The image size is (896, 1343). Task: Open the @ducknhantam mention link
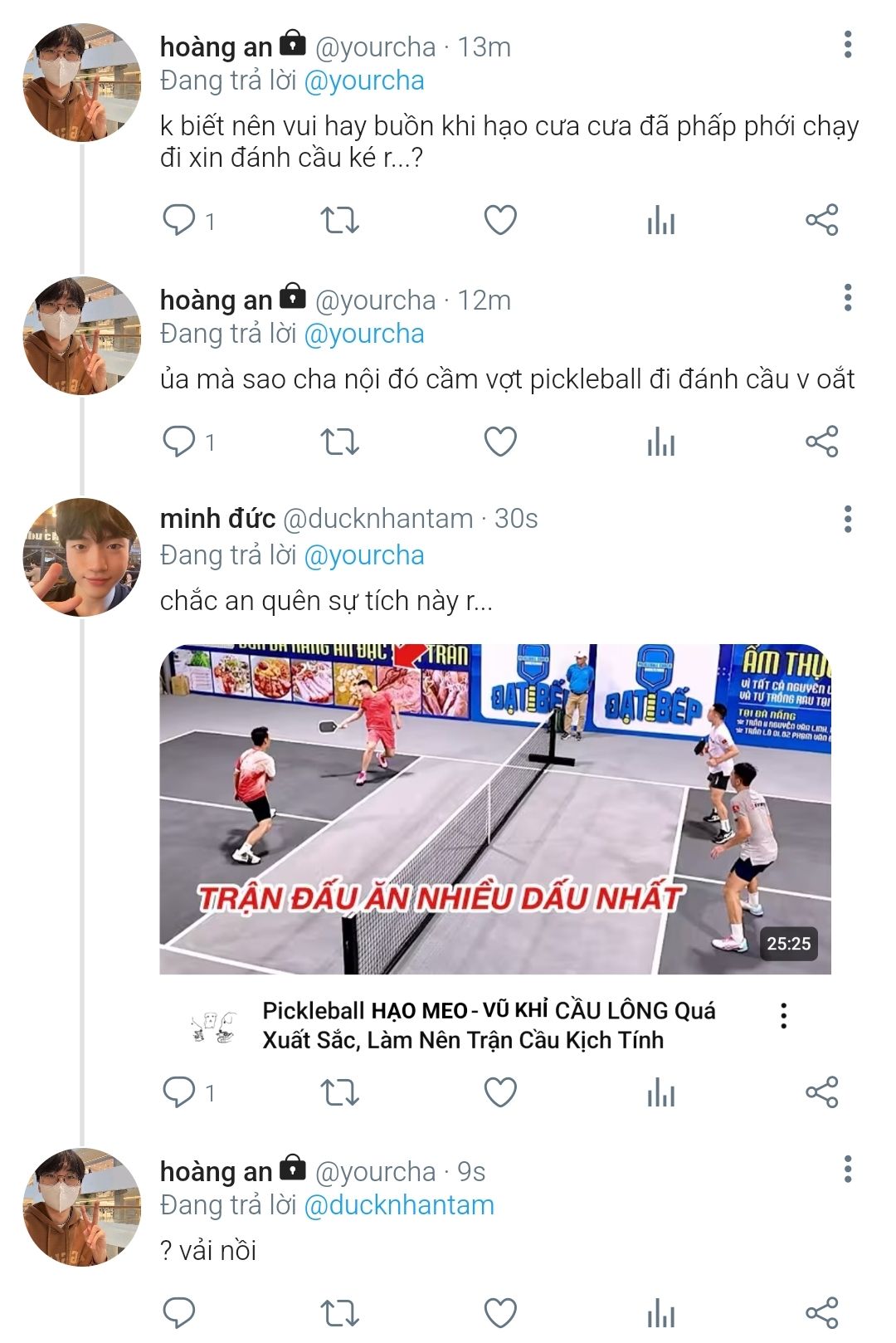coord(399,1205)
